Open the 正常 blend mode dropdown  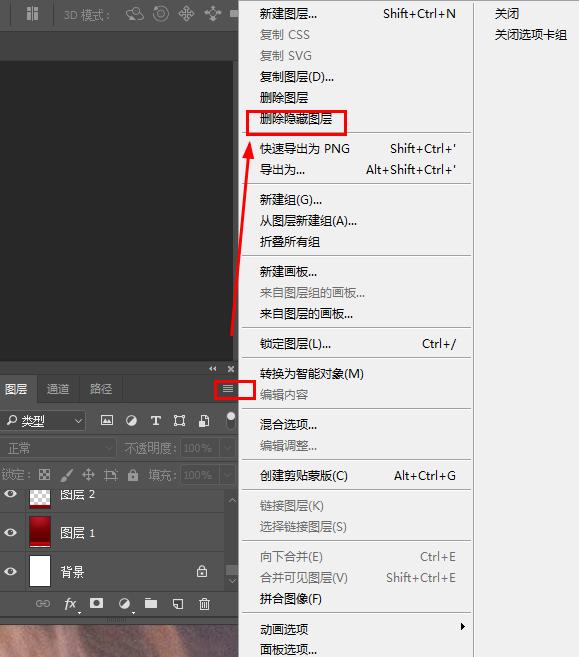point(58,448)
